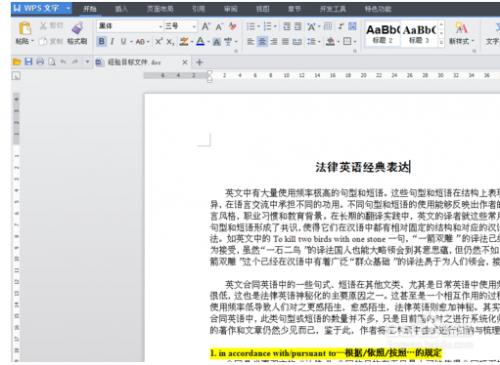500x365 pixels.
Task: Click the decrease indent icon
Action: click(x=286, y=26)
